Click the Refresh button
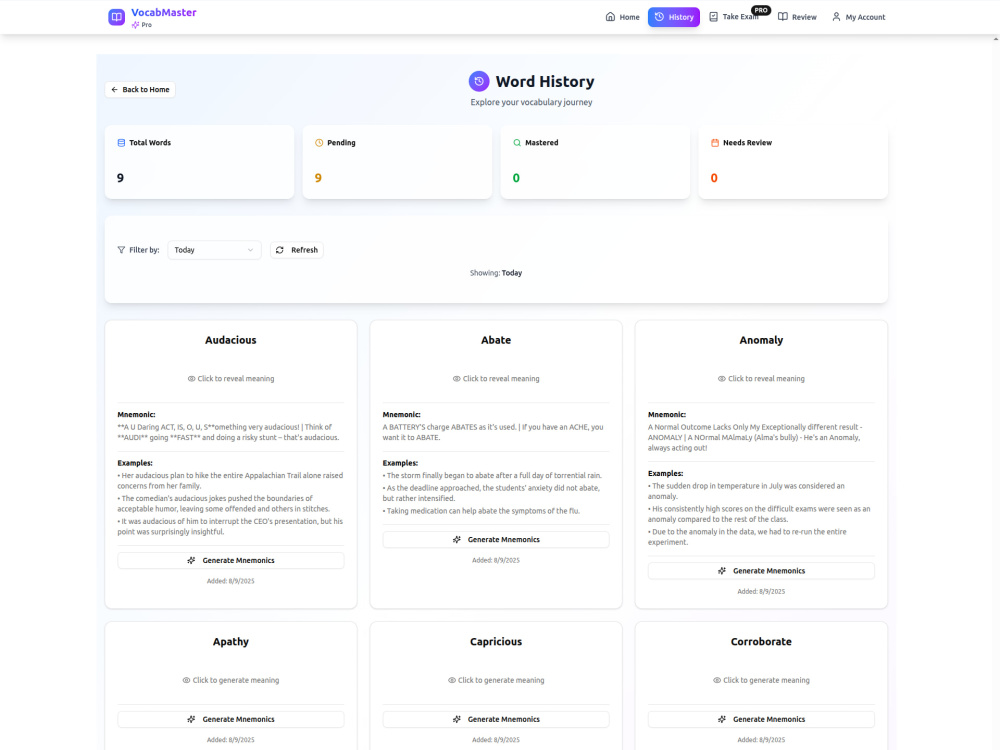The height and width of the screenshot is (750, 1000). tap(297, 250)
